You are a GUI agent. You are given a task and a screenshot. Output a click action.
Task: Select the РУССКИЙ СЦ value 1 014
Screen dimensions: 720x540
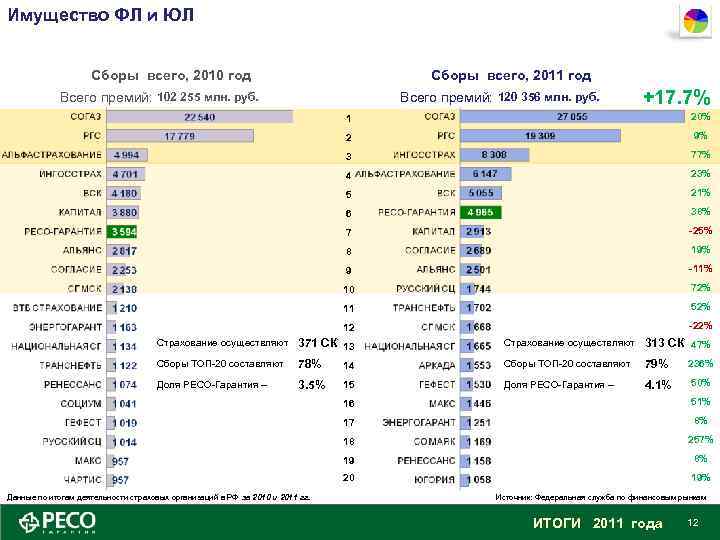tap(124, 442)
